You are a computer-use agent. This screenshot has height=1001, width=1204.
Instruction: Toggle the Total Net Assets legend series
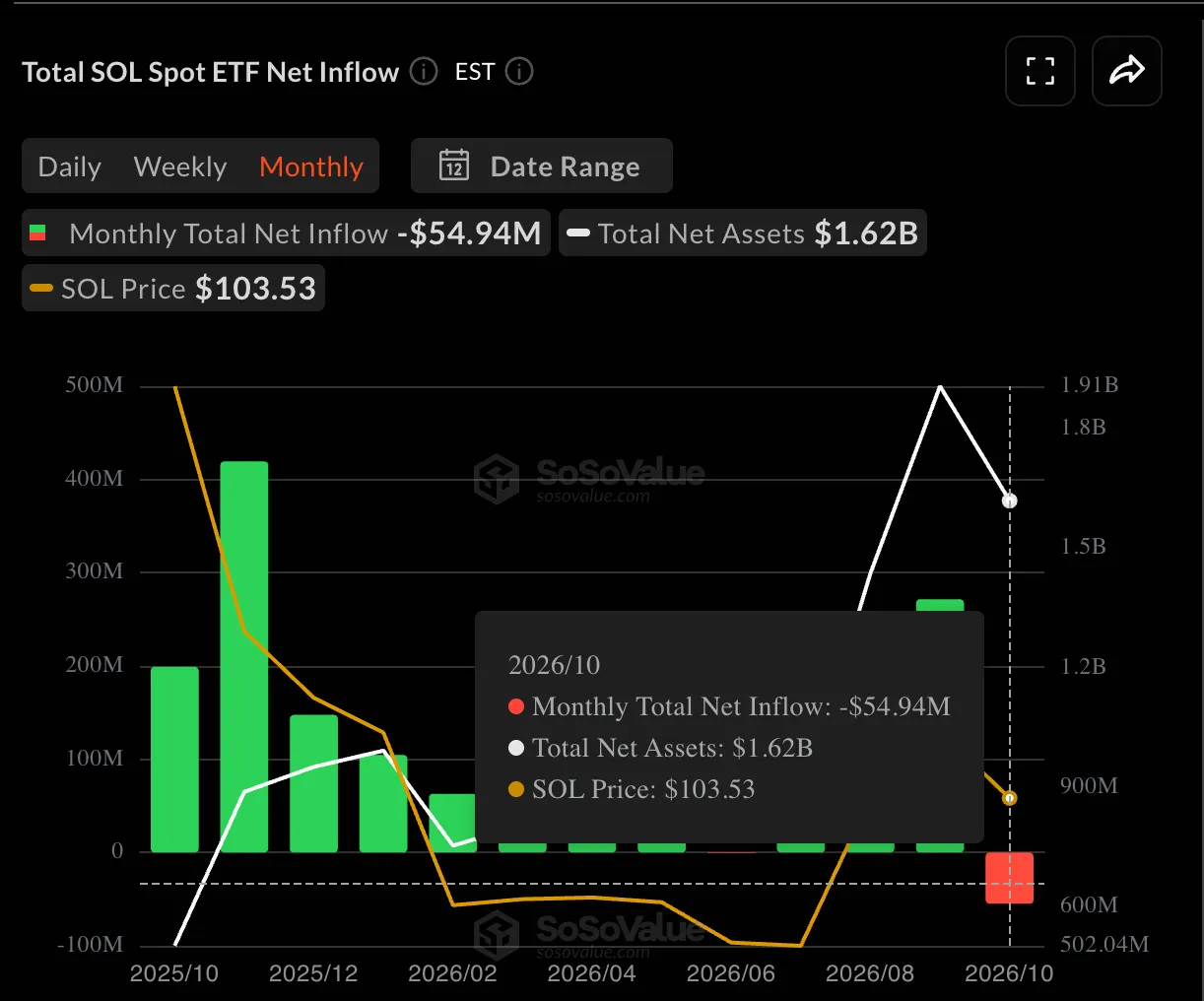(x=743, y=234)
